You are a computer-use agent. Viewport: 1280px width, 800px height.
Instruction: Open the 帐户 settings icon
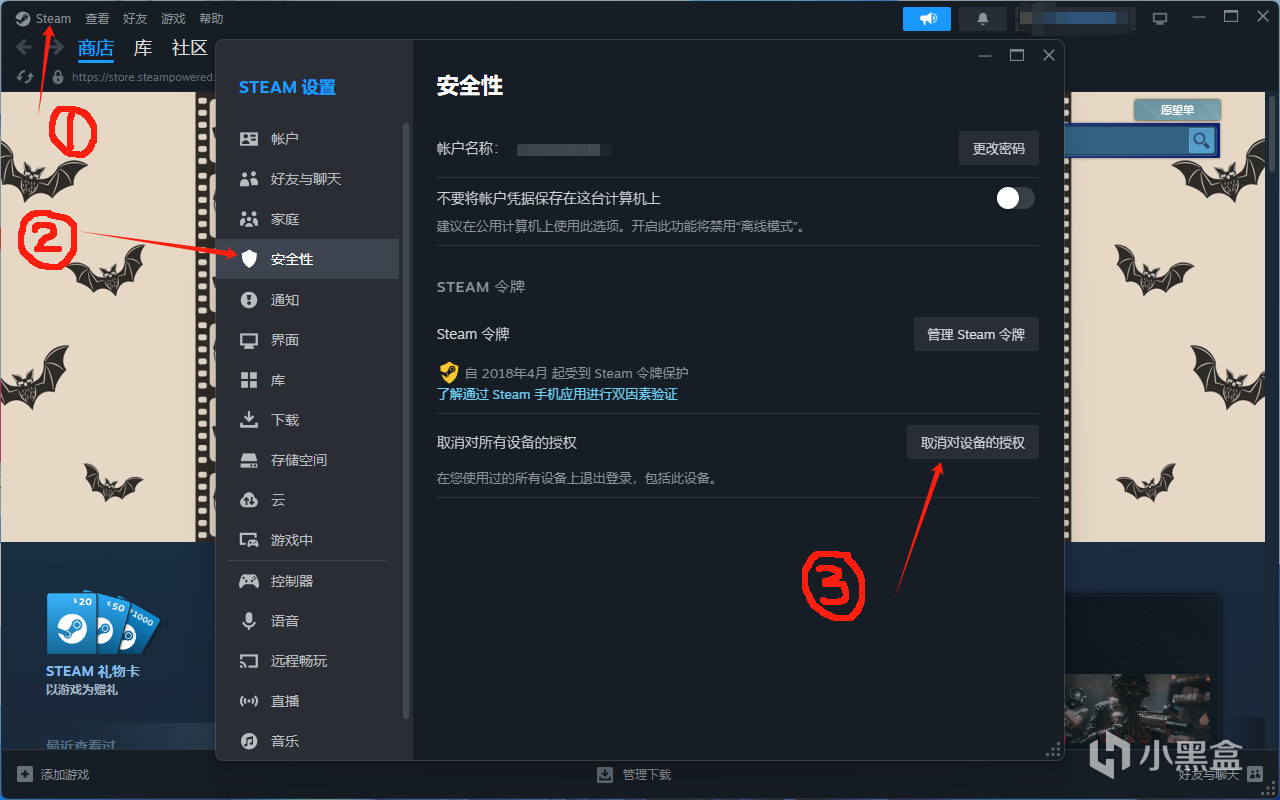pyautogui.click(x=249, y=139)
